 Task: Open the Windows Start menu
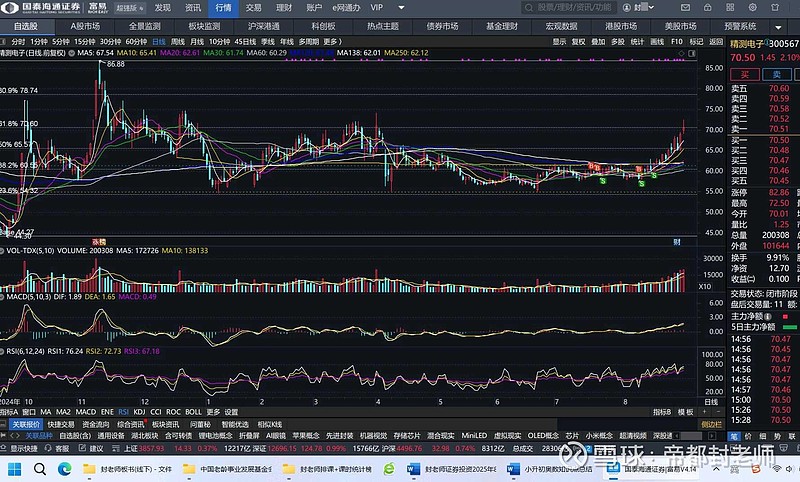pyautogui.click(x=14, y=468)
